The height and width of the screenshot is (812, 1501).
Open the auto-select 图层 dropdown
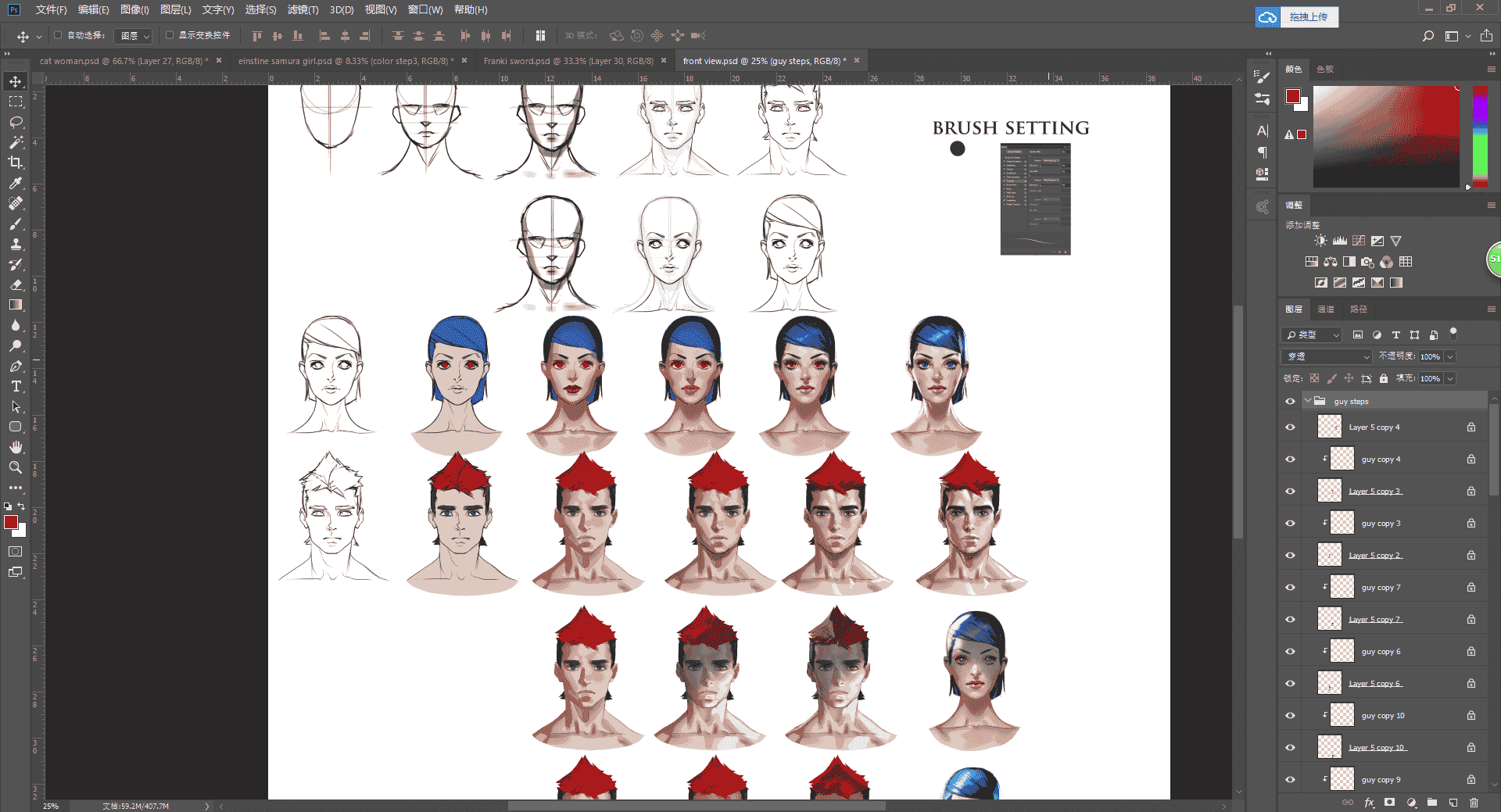134,36
